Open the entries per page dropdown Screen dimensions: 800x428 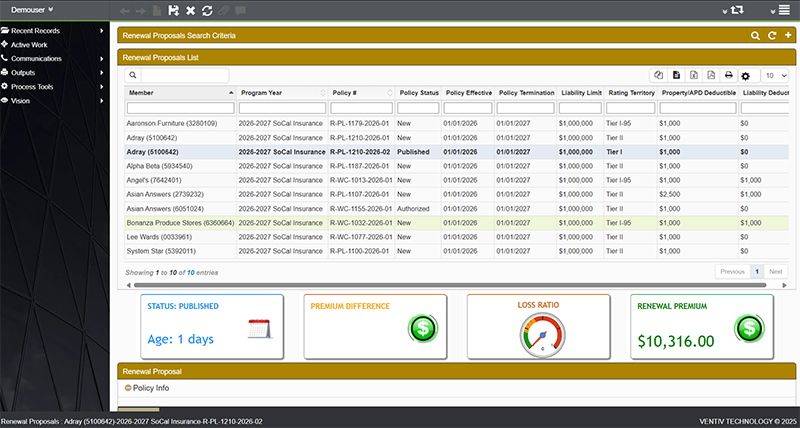(x=775, y=75)
